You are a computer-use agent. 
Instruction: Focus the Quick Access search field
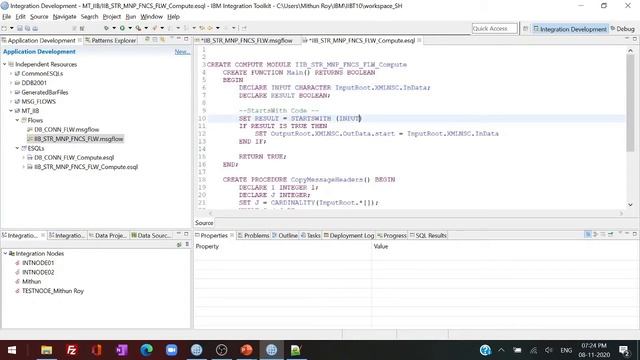tap(494, 29)
